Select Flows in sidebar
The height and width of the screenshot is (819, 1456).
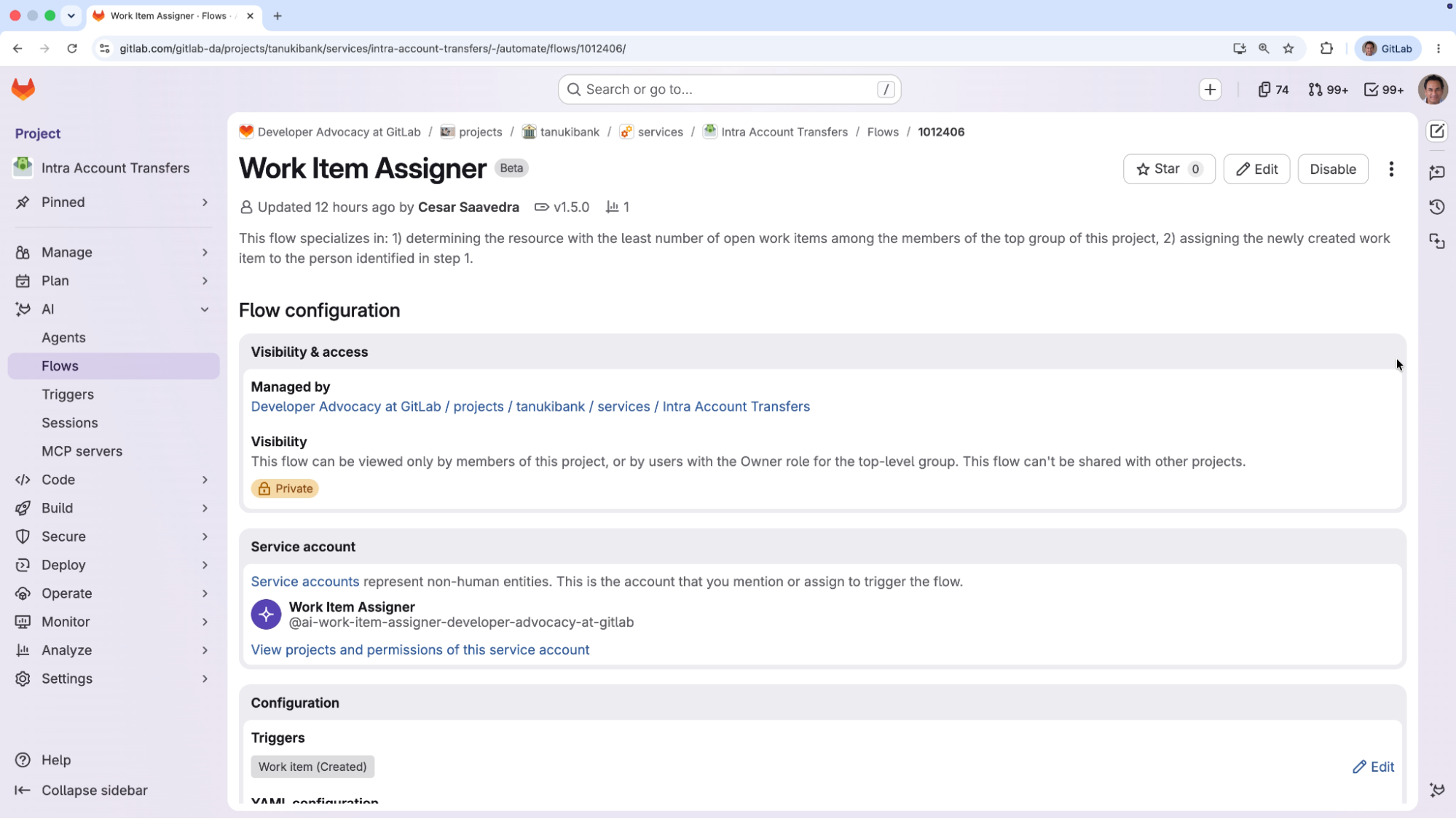click(114, 366)
